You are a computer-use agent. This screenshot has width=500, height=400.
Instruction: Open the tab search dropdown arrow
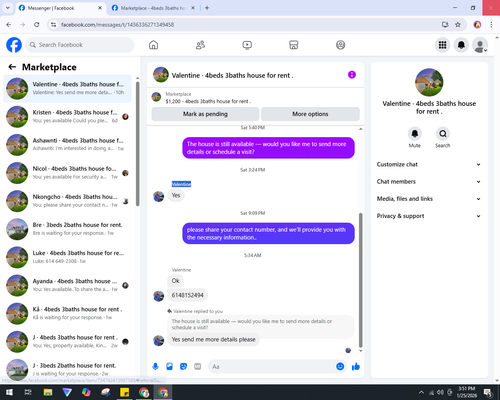pyautogui.click(x=8, y=8)
